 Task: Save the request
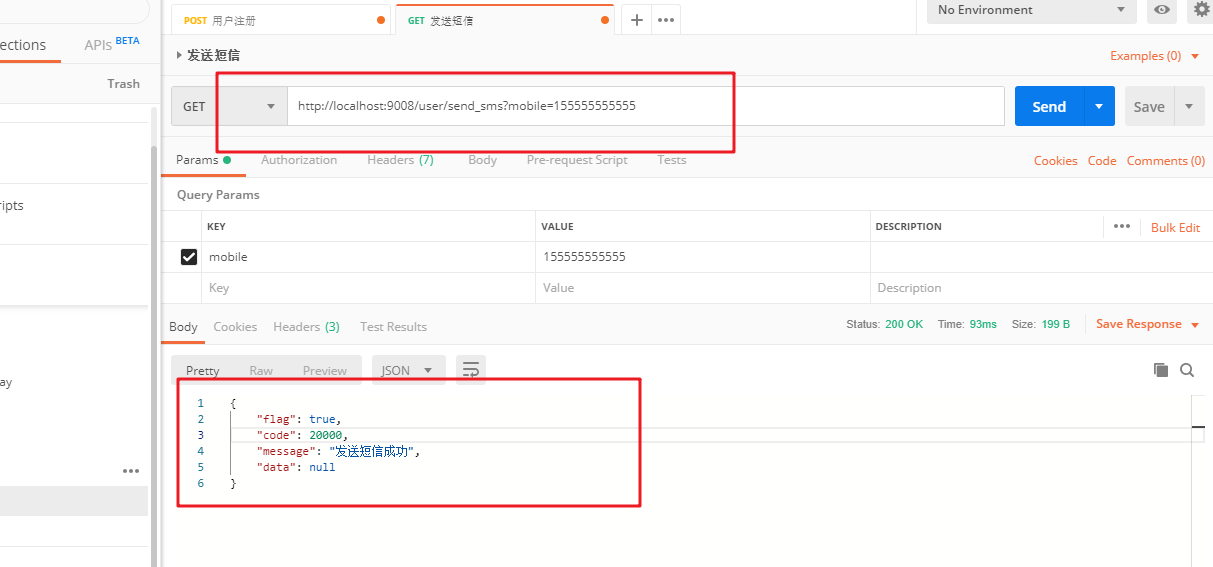[1149, 106]
